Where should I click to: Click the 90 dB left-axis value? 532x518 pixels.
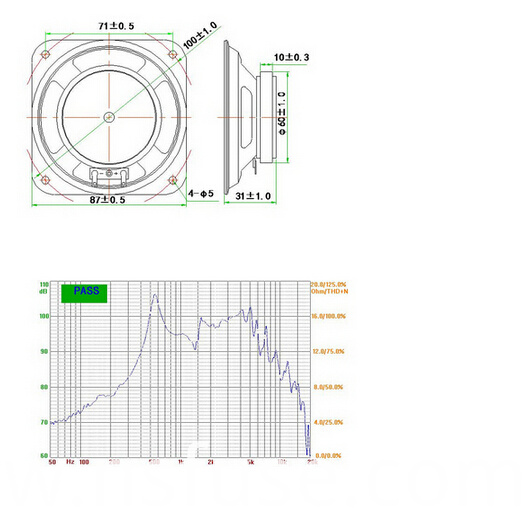tap(44, 351)
